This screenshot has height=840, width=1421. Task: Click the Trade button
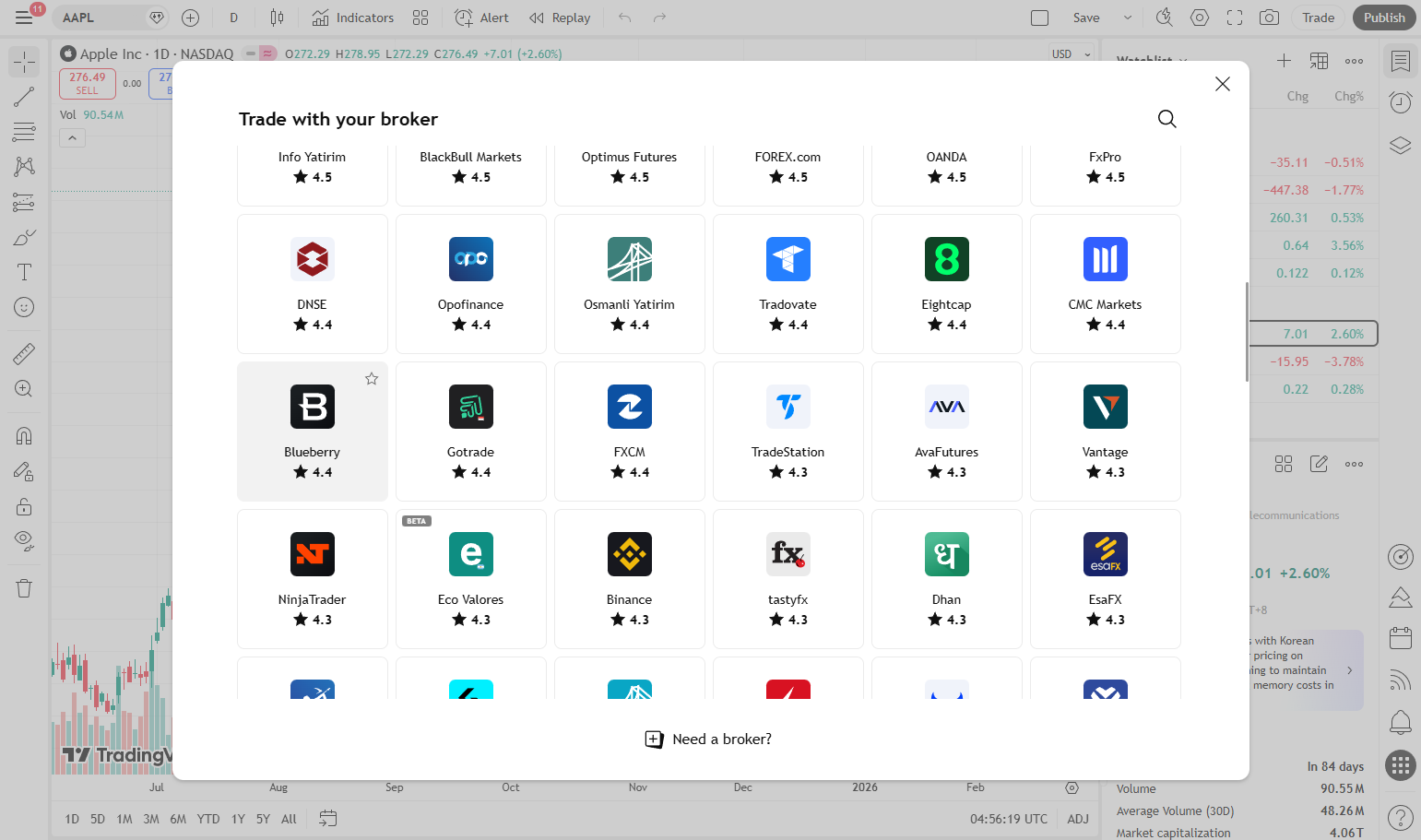(x=1318, y=18)
